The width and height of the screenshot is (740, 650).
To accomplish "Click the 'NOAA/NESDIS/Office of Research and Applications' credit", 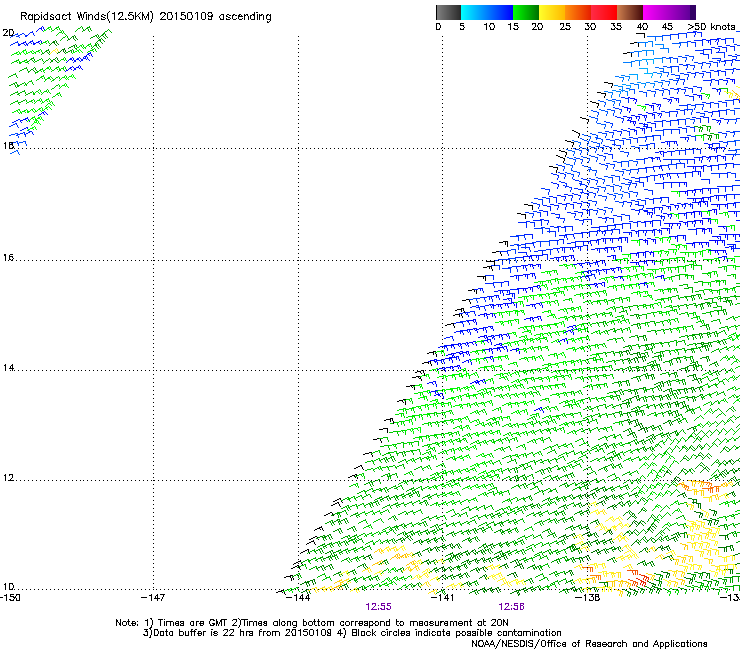I will [x=589, y=644].
